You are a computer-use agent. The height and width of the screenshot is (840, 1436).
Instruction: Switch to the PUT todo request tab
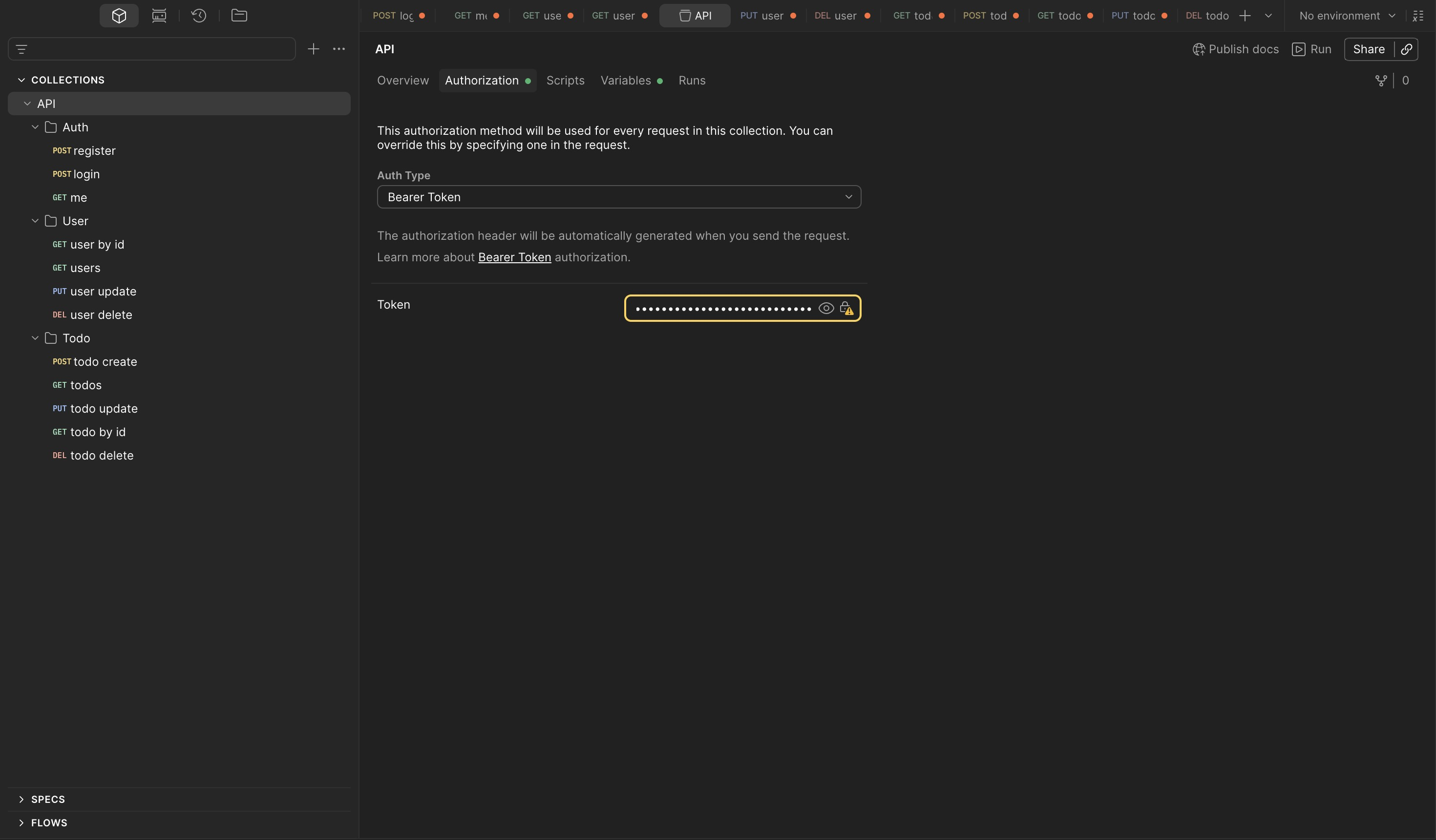click(x=1139, y=16)
